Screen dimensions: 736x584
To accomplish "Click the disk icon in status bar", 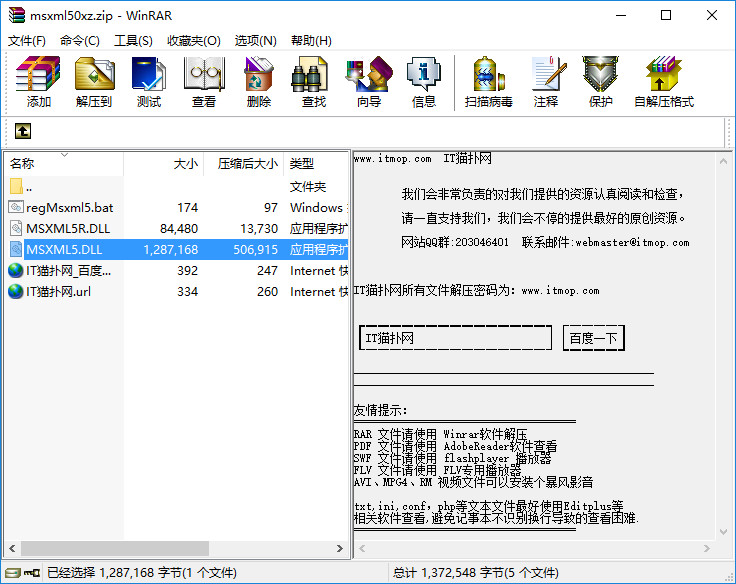I will (x=13, y=573).
